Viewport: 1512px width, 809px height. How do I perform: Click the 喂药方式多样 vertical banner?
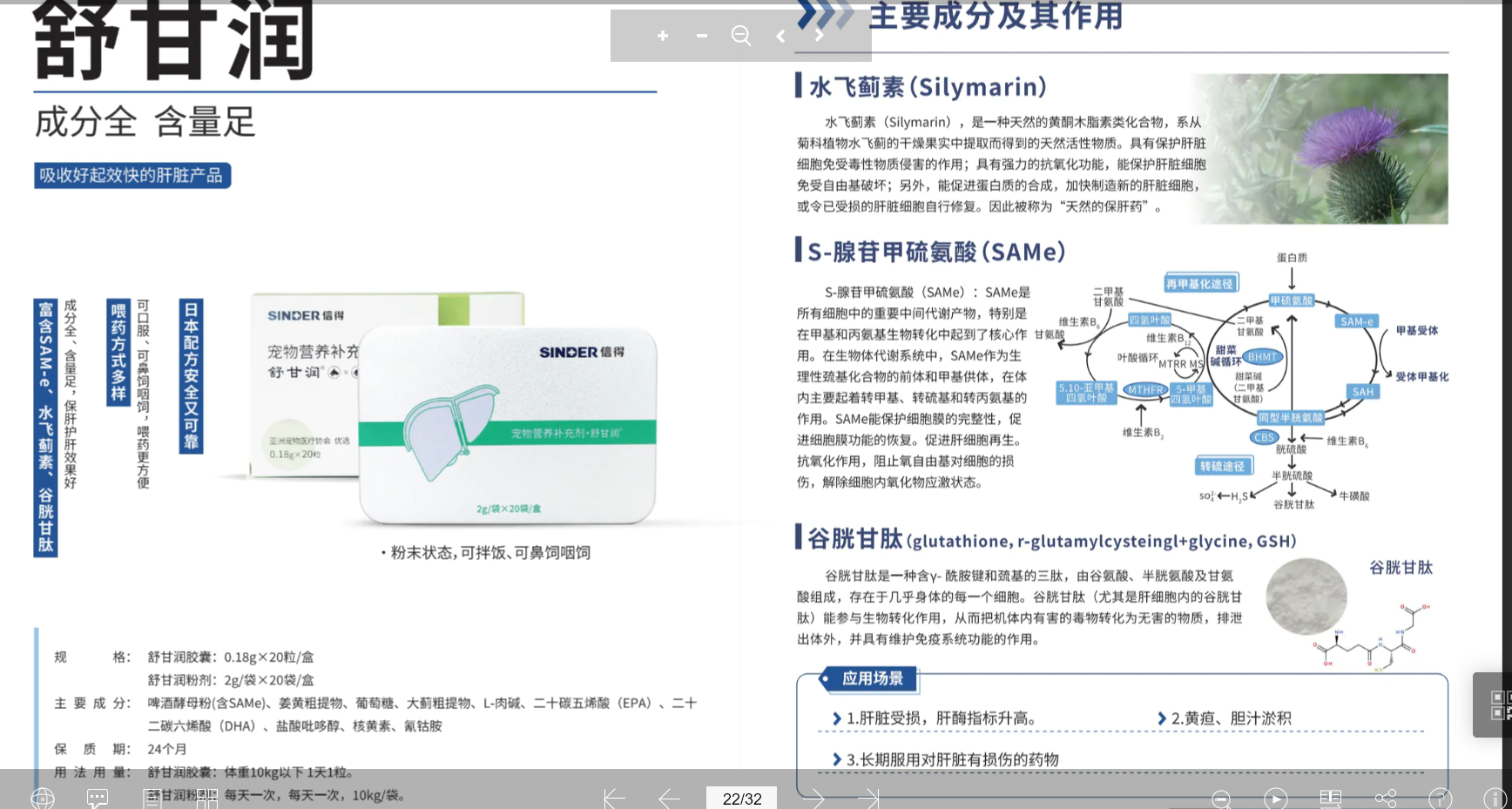click(x=118, y=352)
